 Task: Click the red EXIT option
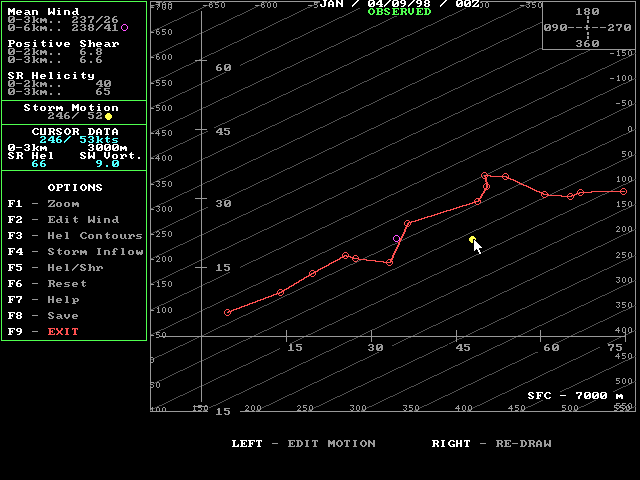pyautogui.click(x=63, y=331)
